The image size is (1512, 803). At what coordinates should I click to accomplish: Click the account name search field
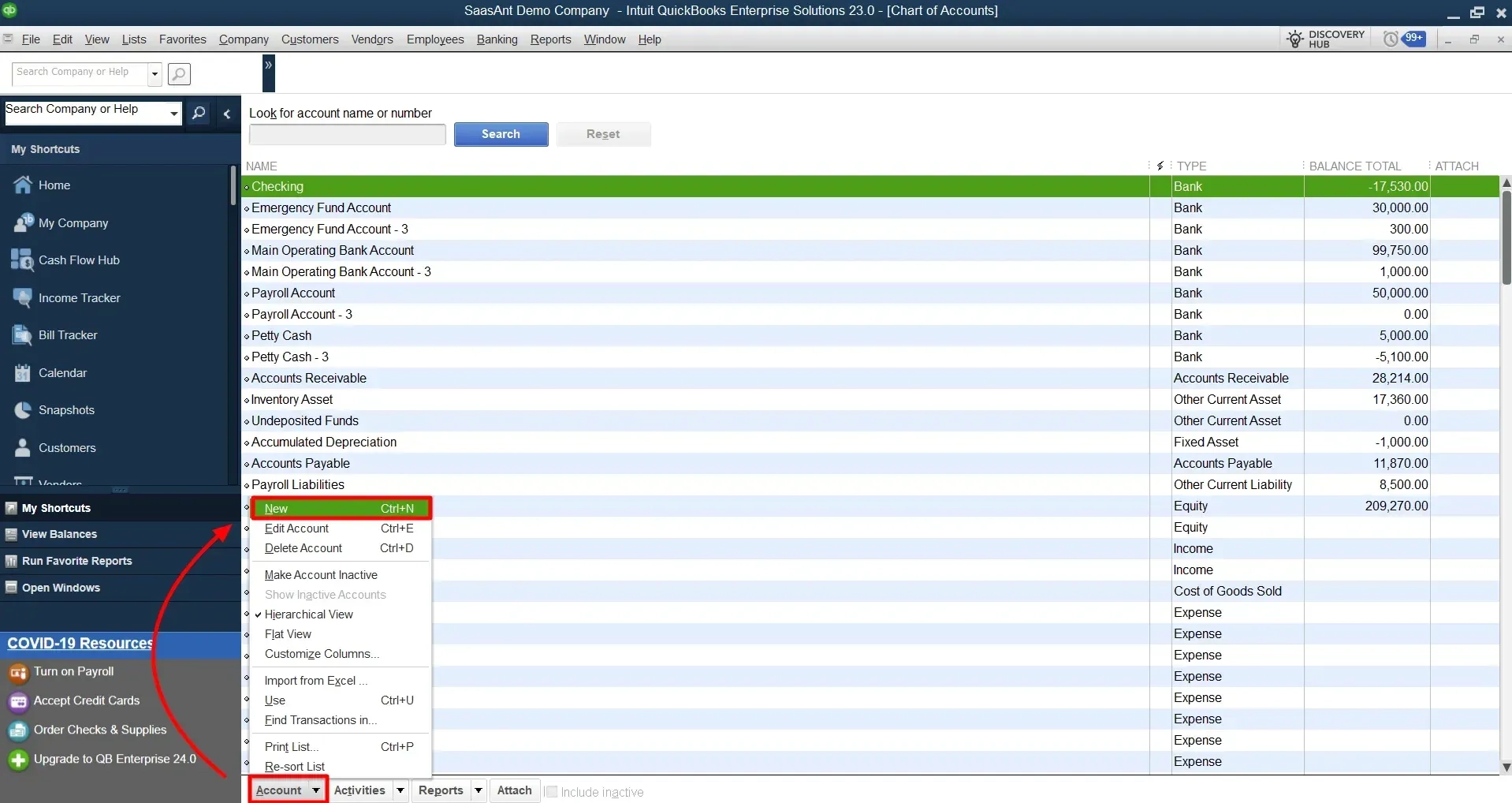(x=347, y=135)
